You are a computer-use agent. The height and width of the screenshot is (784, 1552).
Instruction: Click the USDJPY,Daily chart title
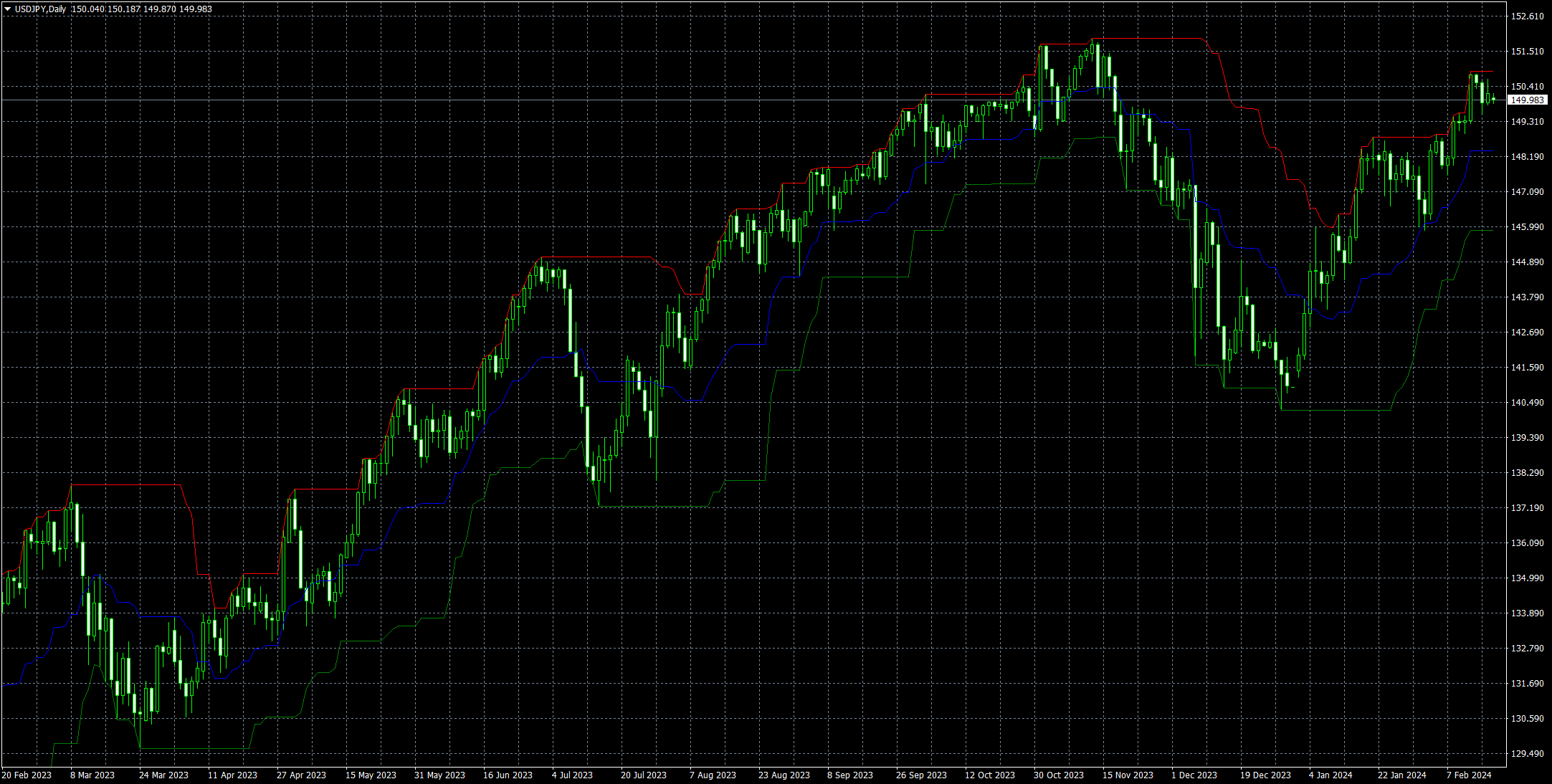coord(40,9)
